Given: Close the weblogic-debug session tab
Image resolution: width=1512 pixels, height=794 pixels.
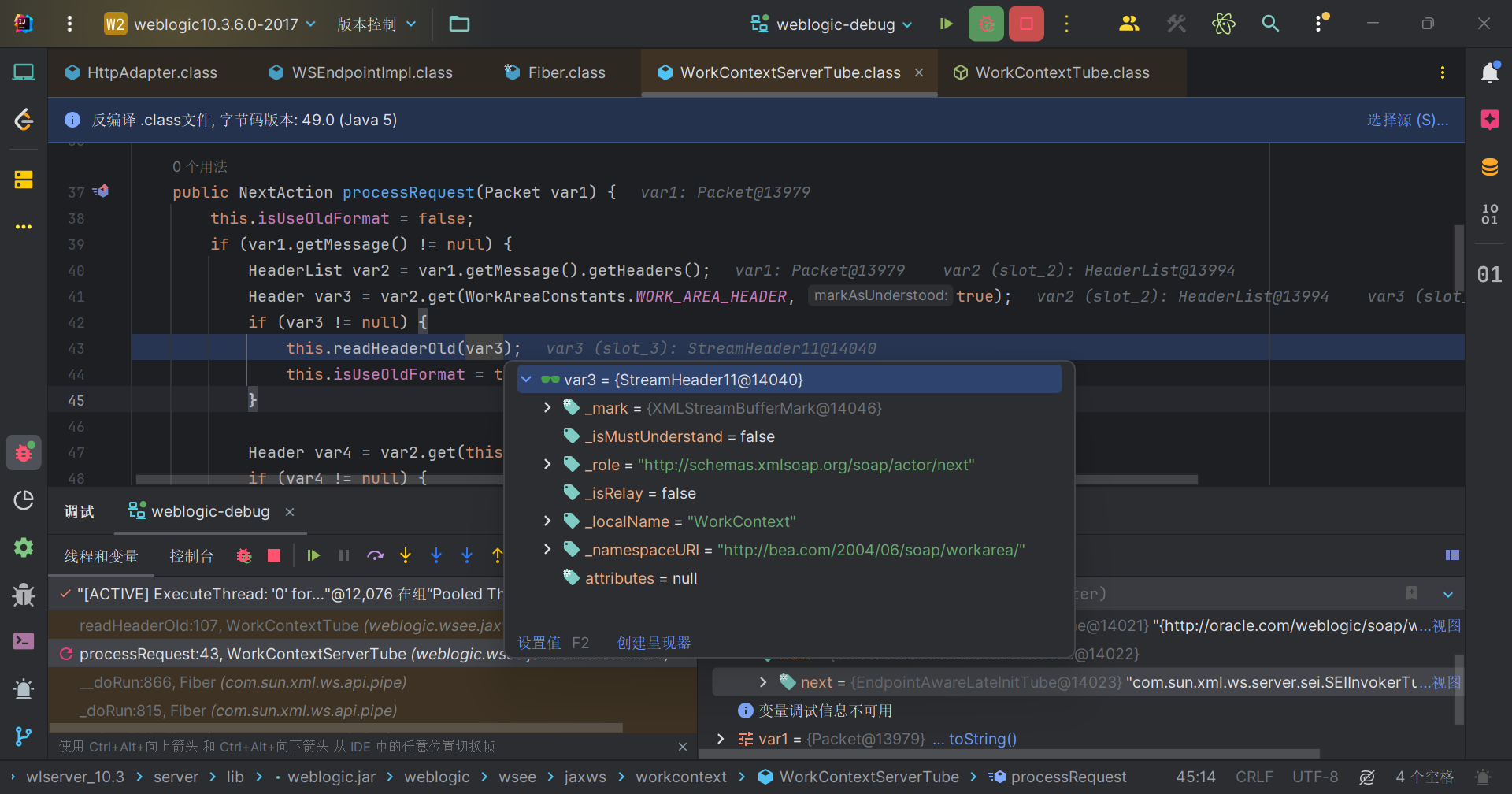Looking at the screenshot, I should click(x=290, y=512).
